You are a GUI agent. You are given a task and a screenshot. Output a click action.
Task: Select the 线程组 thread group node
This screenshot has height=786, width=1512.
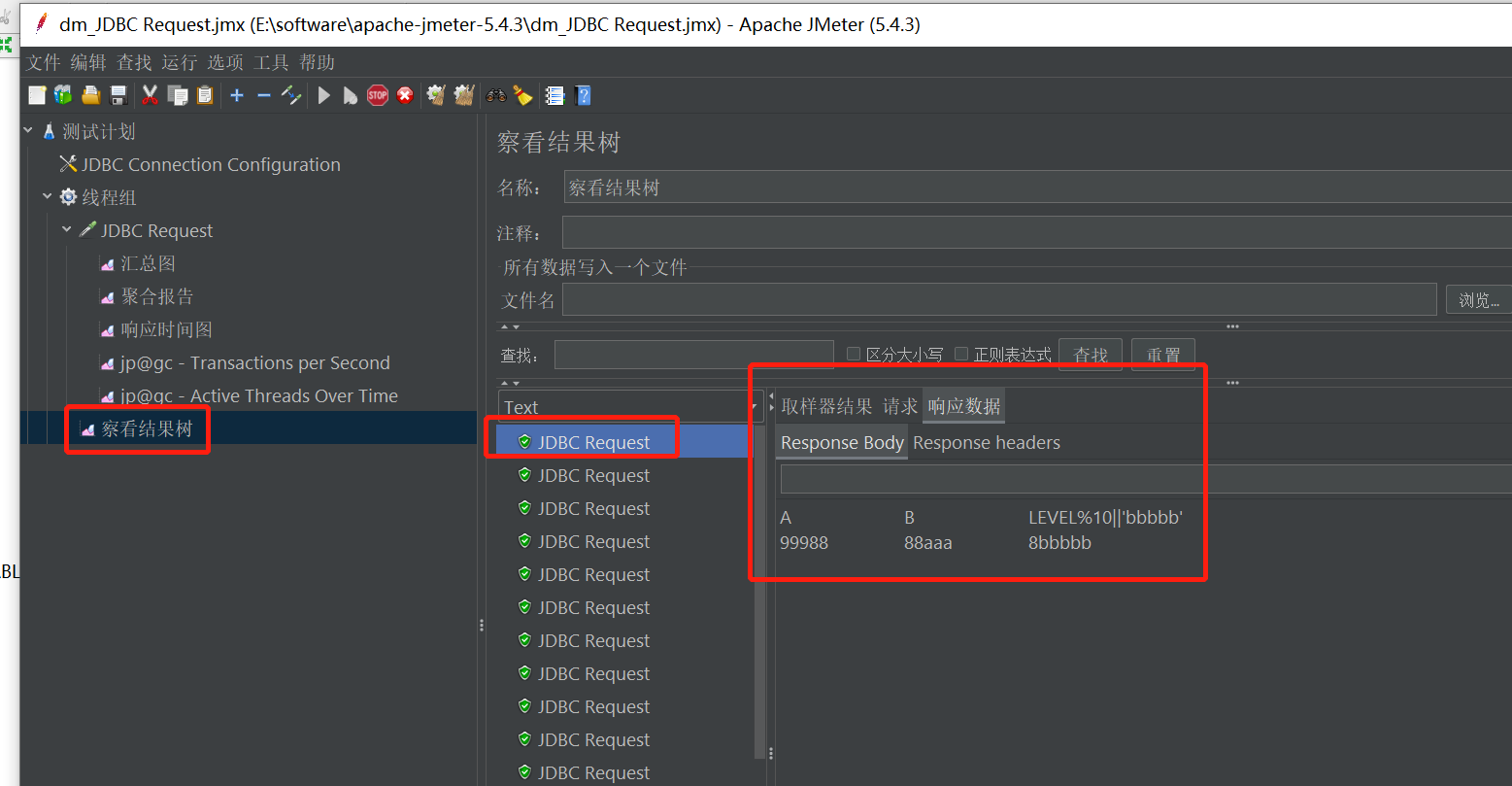pyautogui.click(x=108, y=197)
